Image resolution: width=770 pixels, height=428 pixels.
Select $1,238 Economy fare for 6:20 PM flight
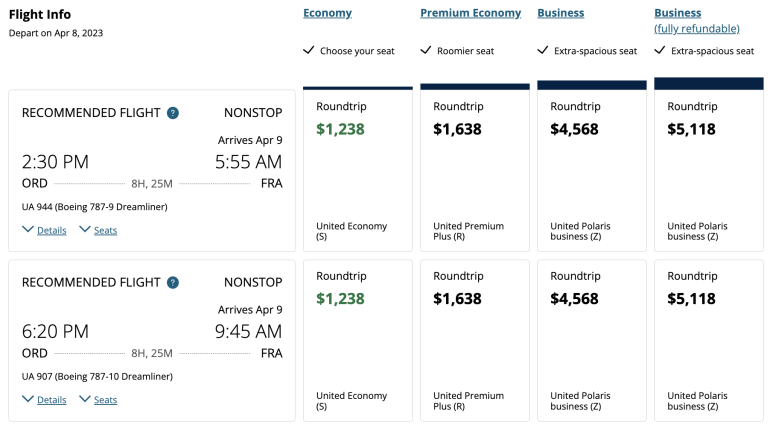[357, 340]
